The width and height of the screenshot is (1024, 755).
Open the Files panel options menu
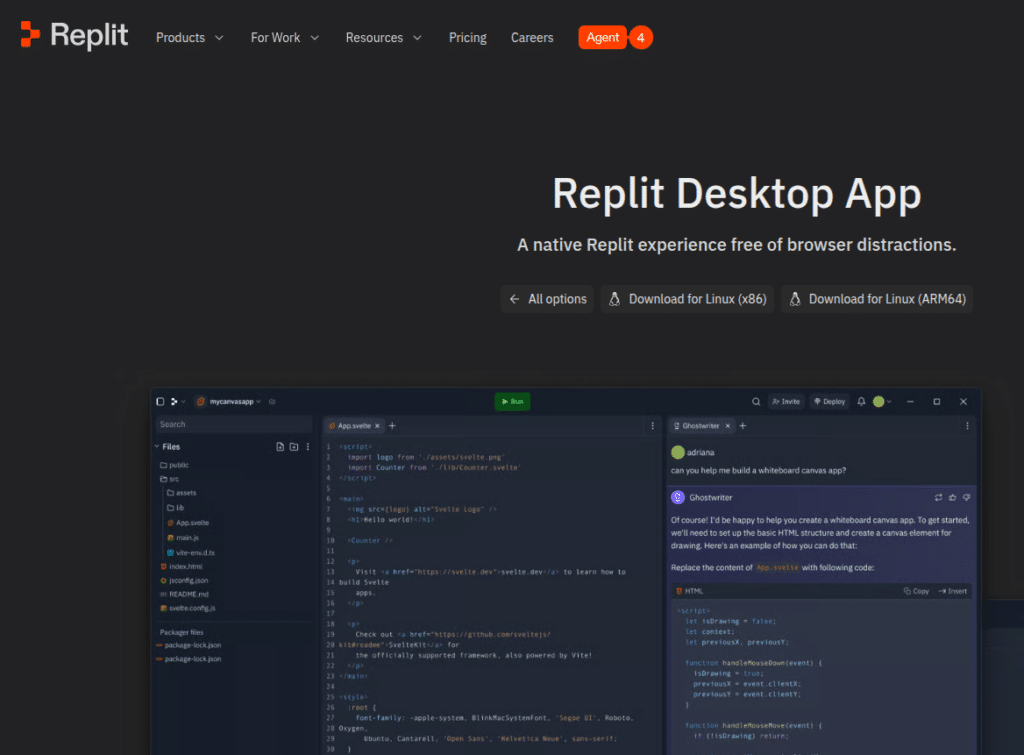308,446
